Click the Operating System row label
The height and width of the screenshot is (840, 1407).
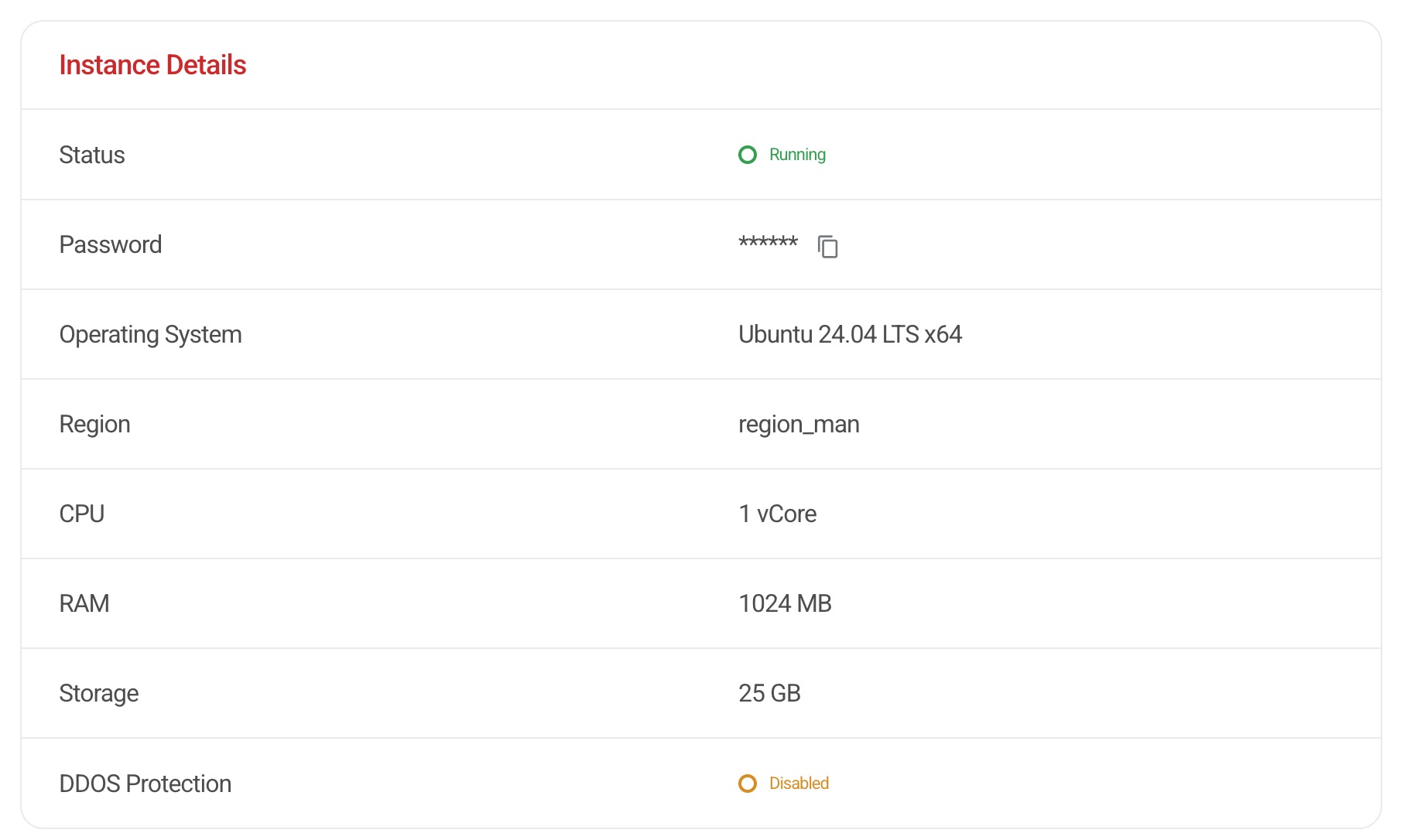click(x=151, y=334)
